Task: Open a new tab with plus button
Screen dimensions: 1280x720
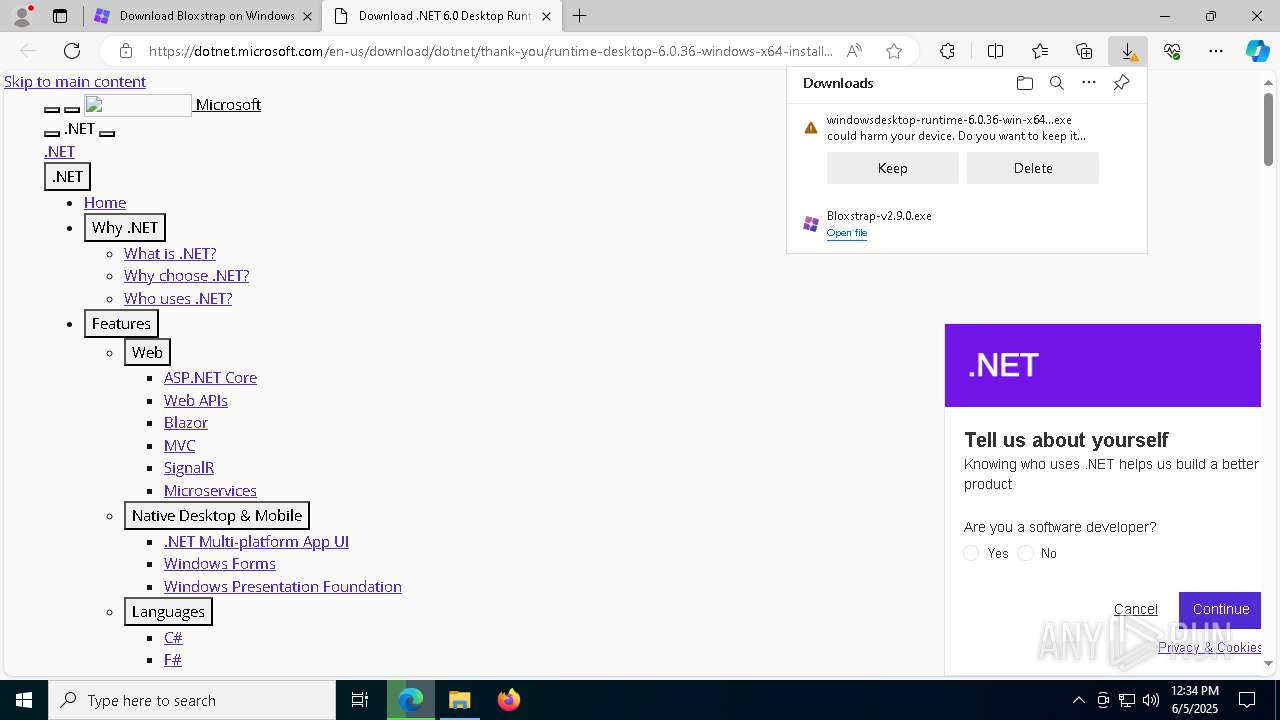Action: pos(580,16)
